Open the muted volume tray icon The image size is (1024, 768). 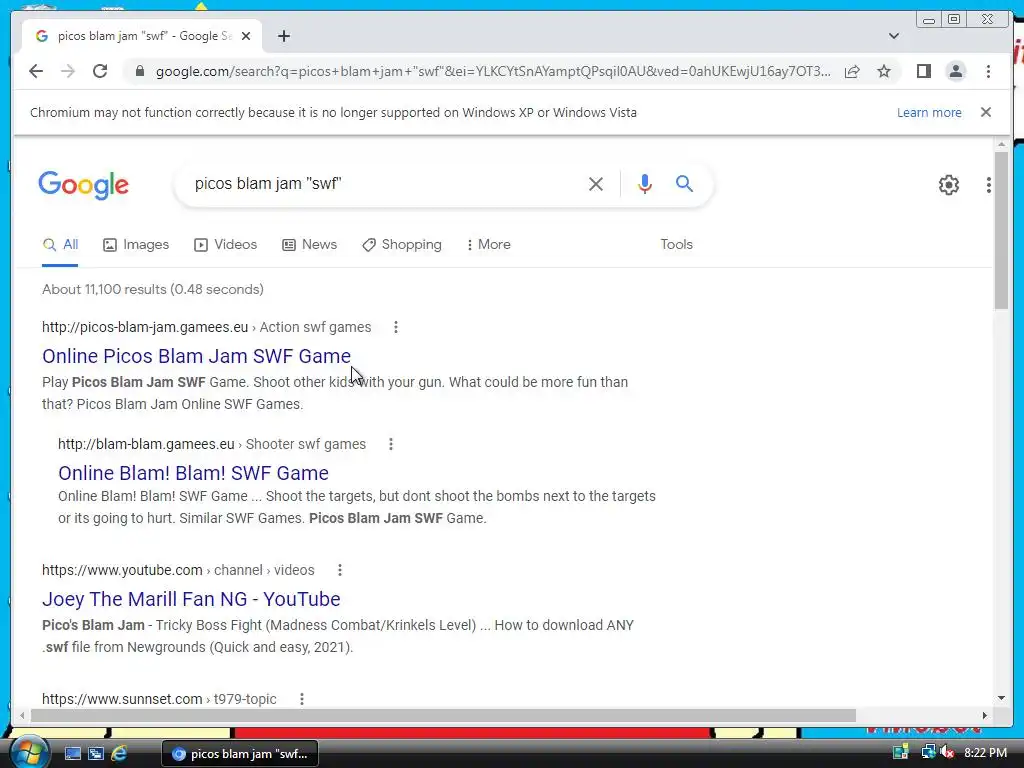pyautogui.click(x=947, y=753)
